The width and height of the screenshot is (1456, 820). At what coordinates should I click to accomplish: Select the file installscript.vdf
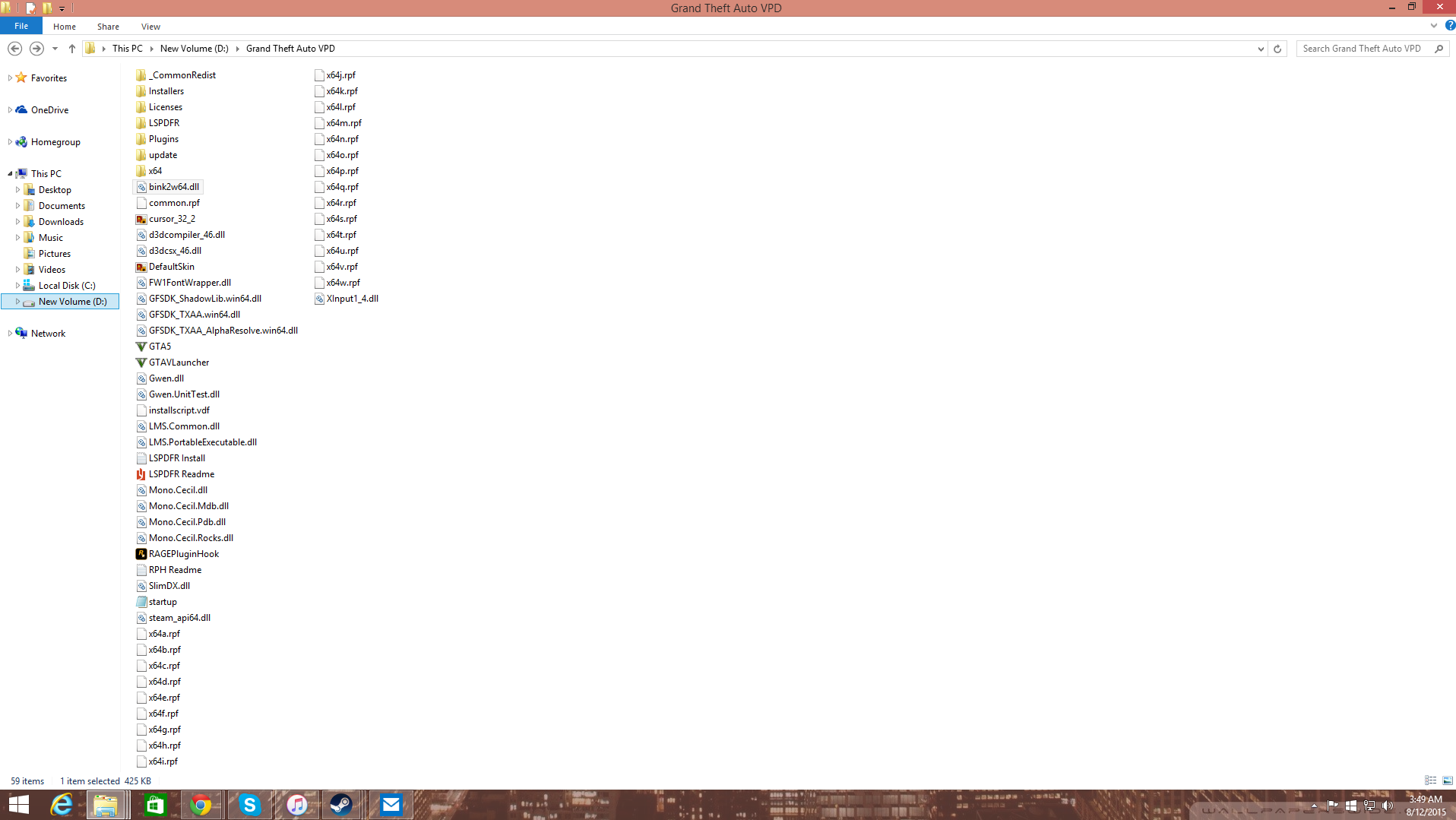click(173, 410)
